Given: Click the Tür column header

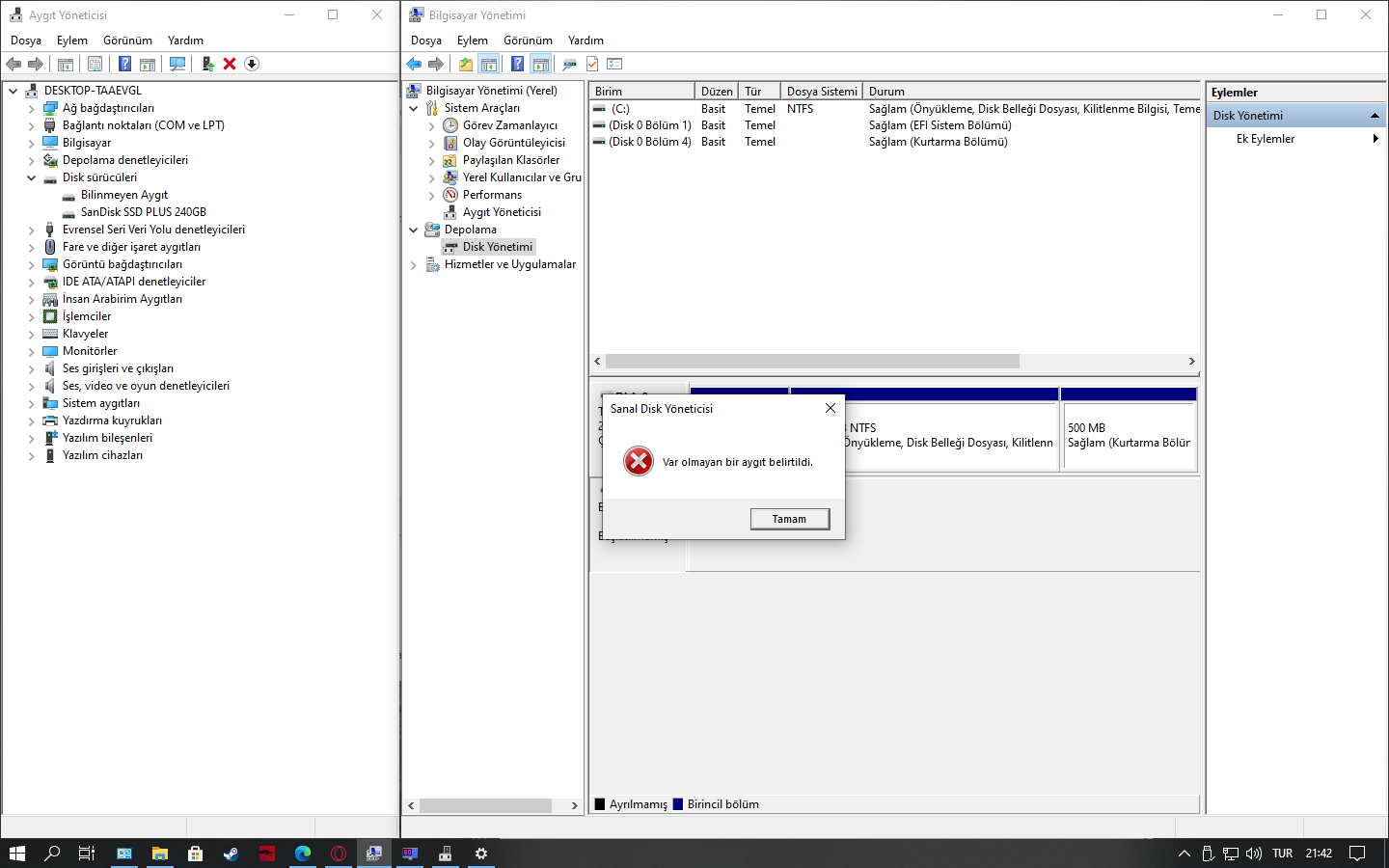Looking at the screenshot, I should coord(760,92).
